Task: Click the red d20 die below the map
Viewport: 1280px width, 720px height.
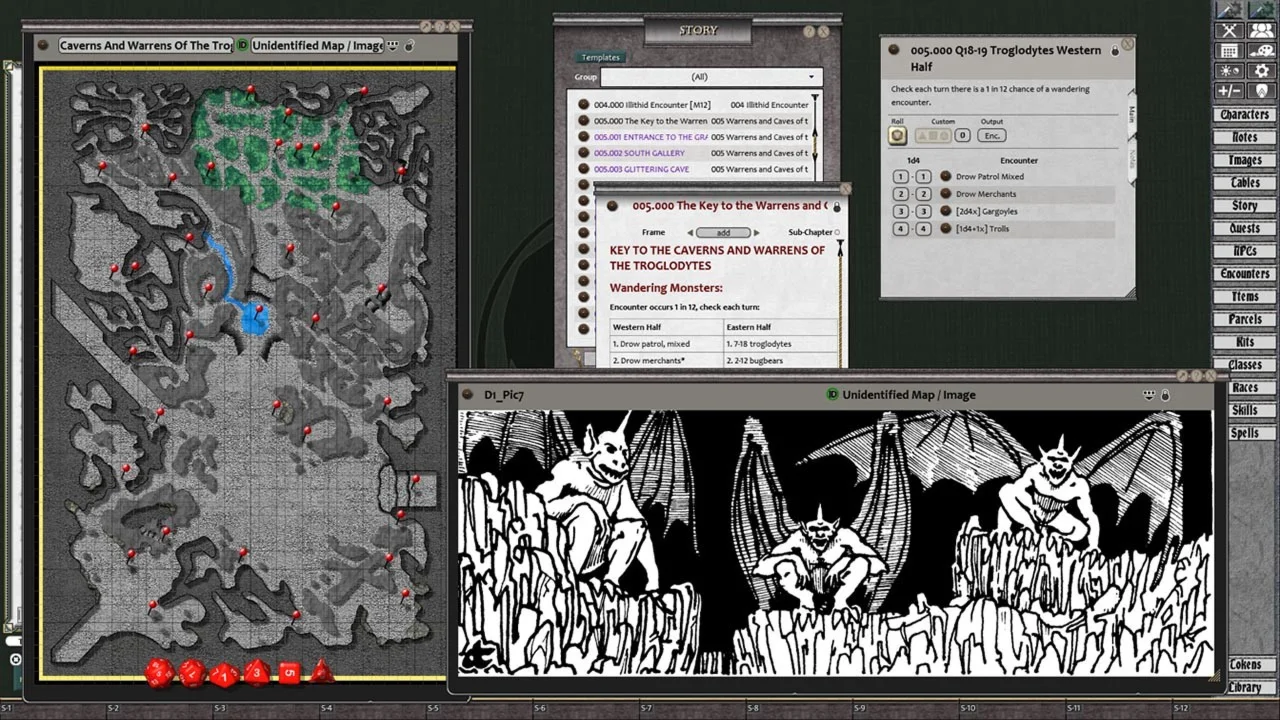Action: [160, 673]
